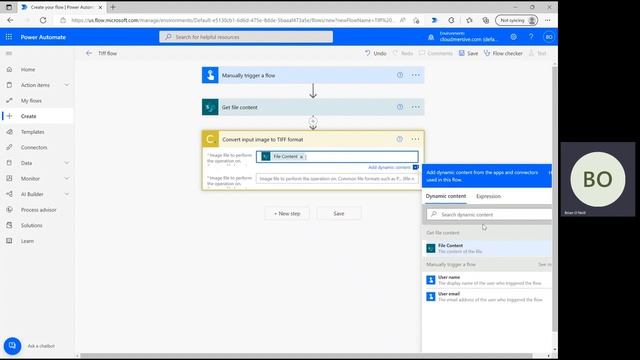Switch to the Dynamic content tab

[446, 196]
